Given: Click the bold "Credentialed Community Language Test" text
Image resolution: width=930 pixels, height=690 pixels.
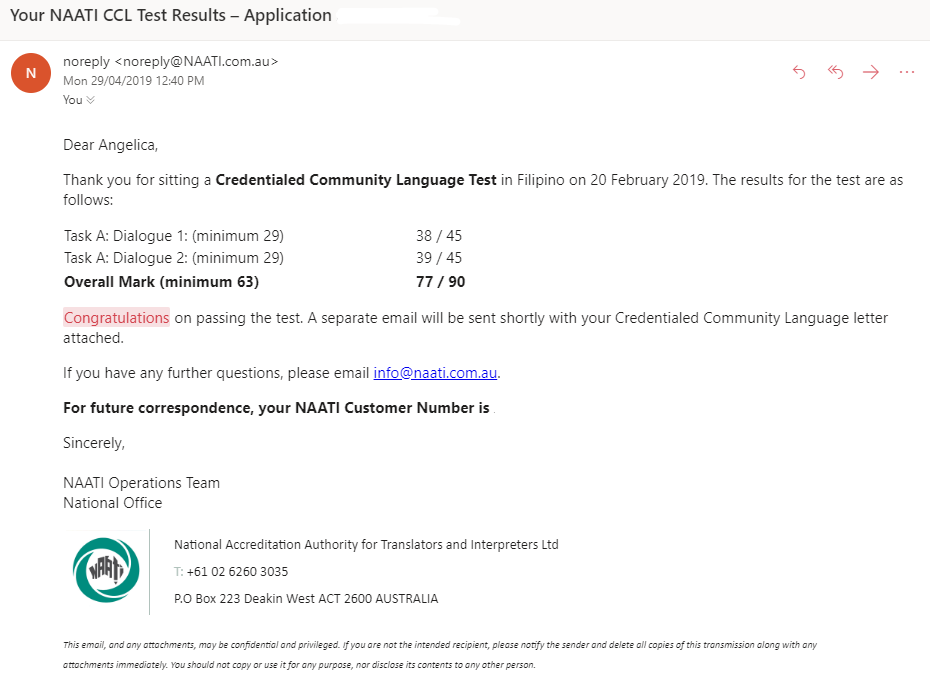Looking at the screenshot, I should tap(356, 180).
